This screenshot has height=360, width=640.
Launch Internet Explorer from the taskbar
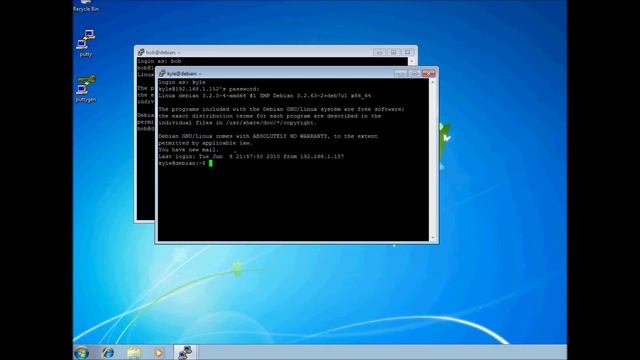[x=108, y=352]
